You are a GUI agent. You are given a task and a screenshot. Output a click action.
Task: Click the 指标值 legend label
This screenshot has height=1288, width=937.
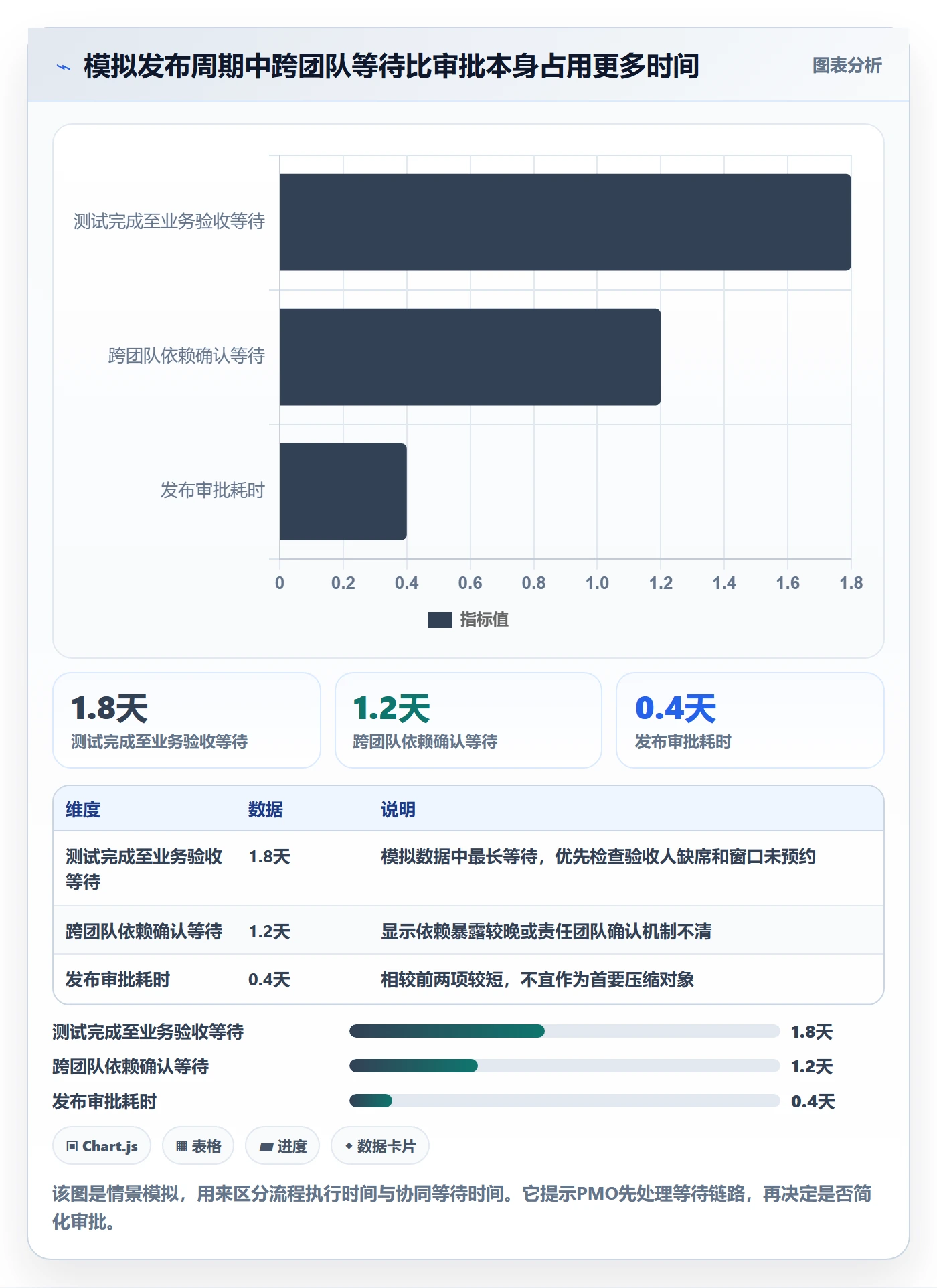click(485, 620)
